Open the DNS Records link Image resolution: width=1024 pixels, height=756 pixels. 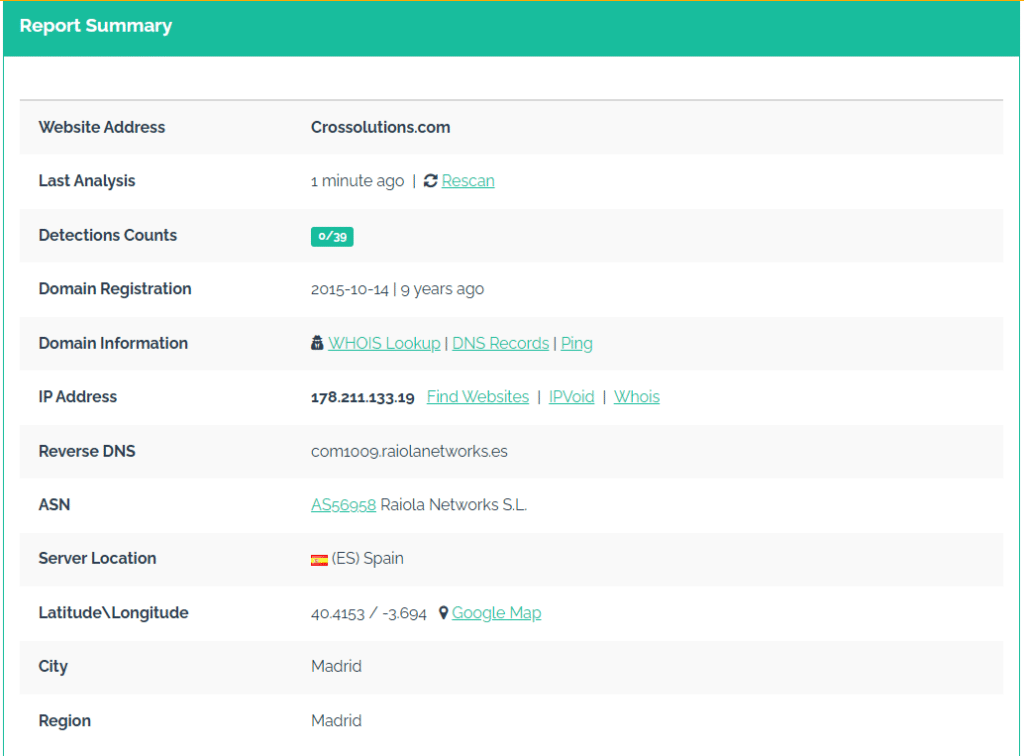(500, 343)
